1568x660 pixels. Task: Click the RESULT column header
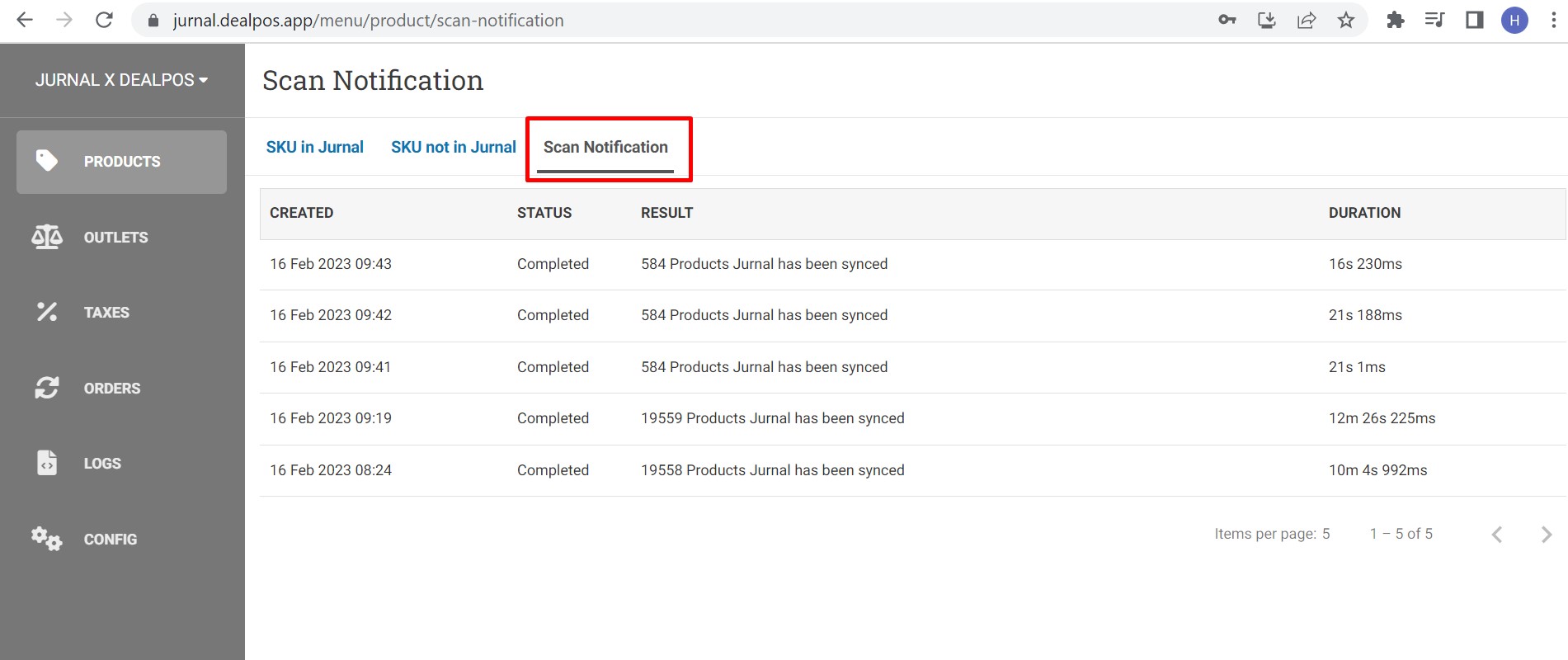click(666, 213)
